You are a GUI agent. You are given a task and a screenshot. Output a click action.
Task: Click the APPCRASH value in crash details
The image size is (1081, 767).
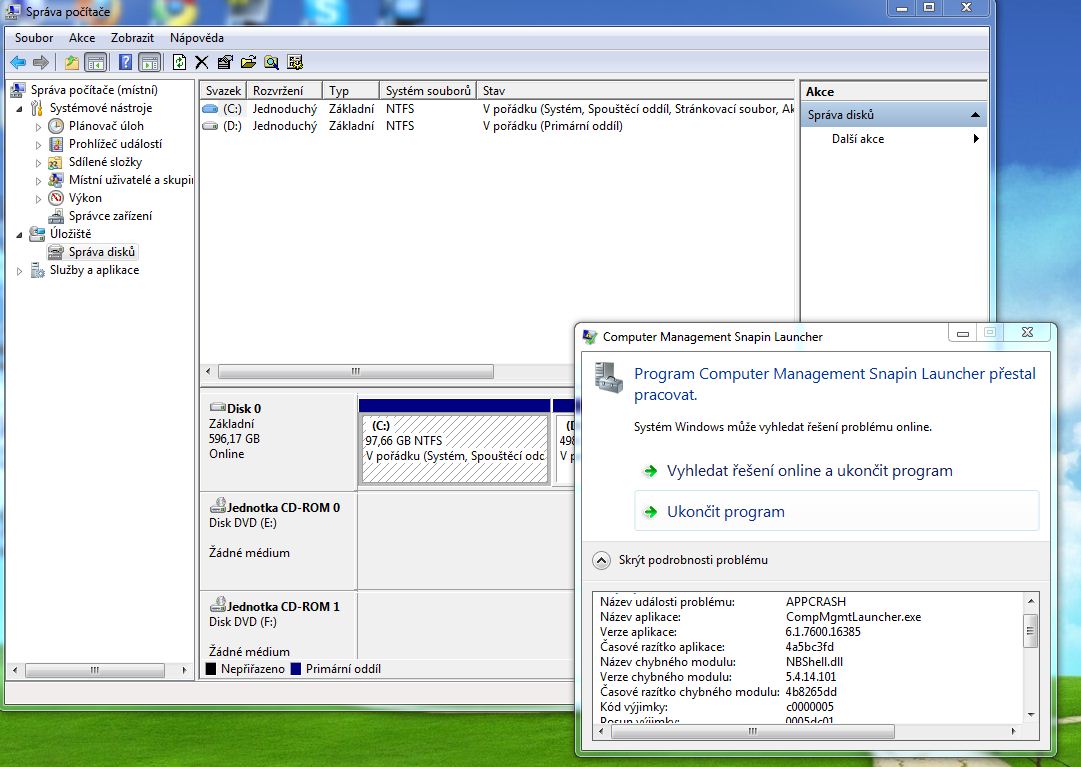coord(816,602)
